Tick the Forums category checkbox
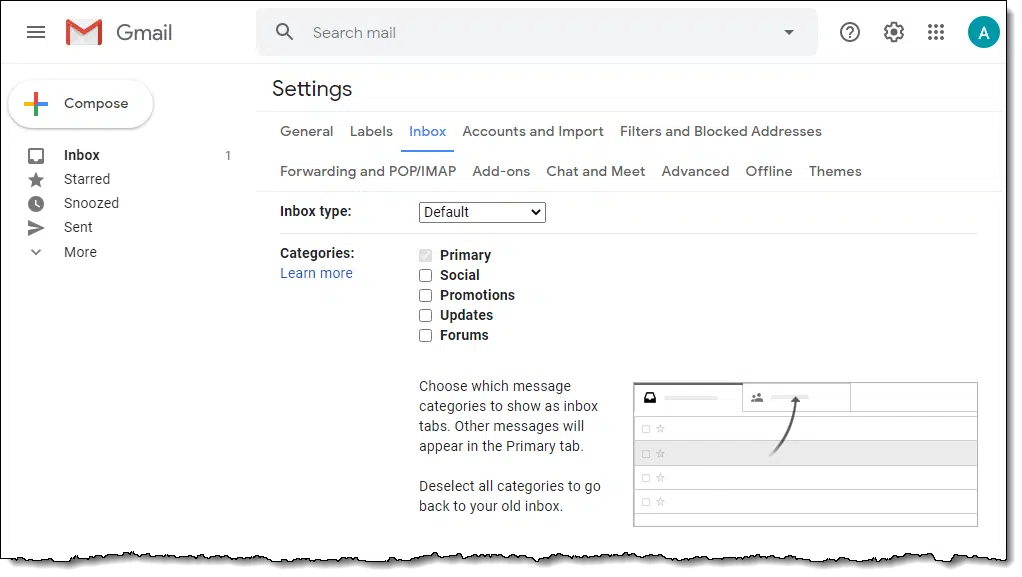This screenshot has width=1022, height=577. point(426,336)
